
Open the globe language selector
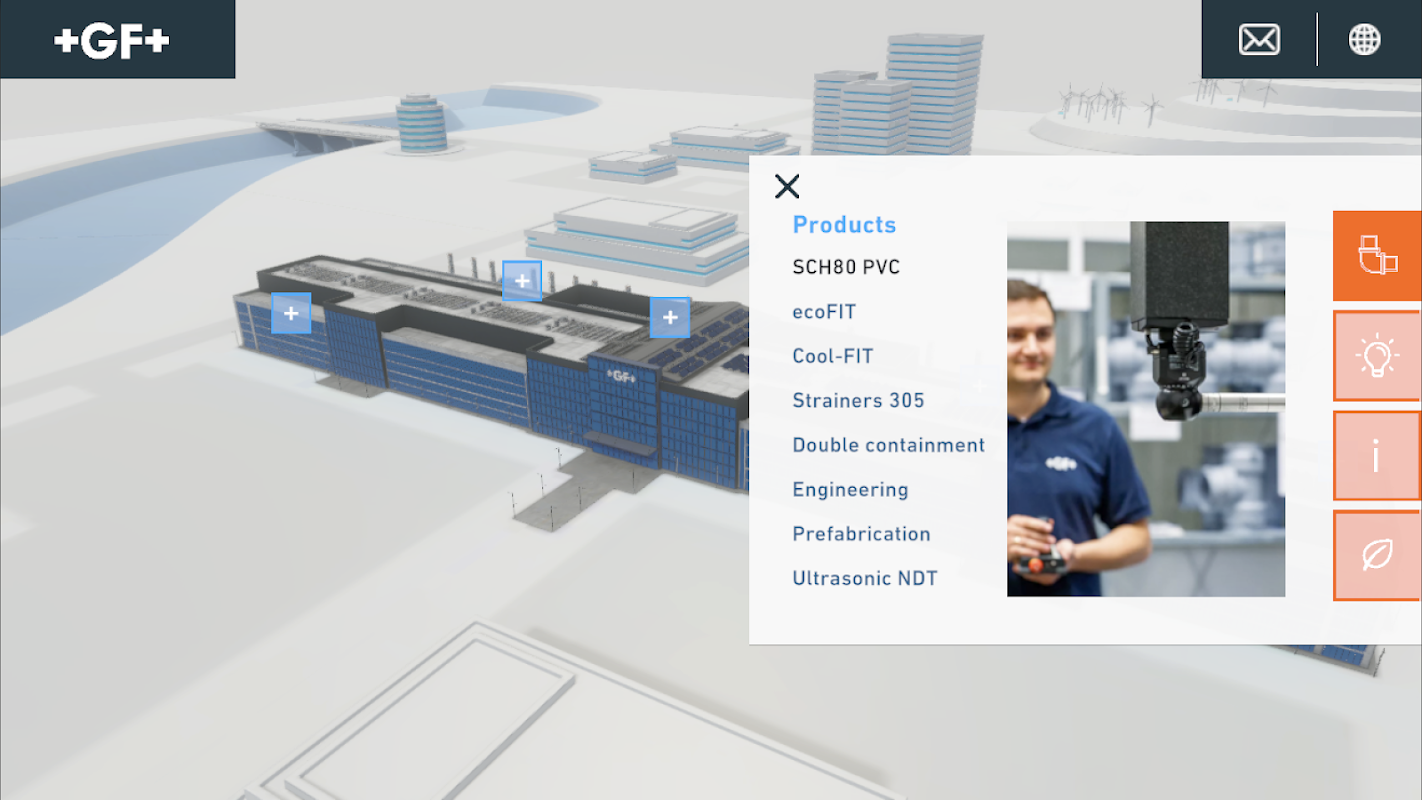1364,39
